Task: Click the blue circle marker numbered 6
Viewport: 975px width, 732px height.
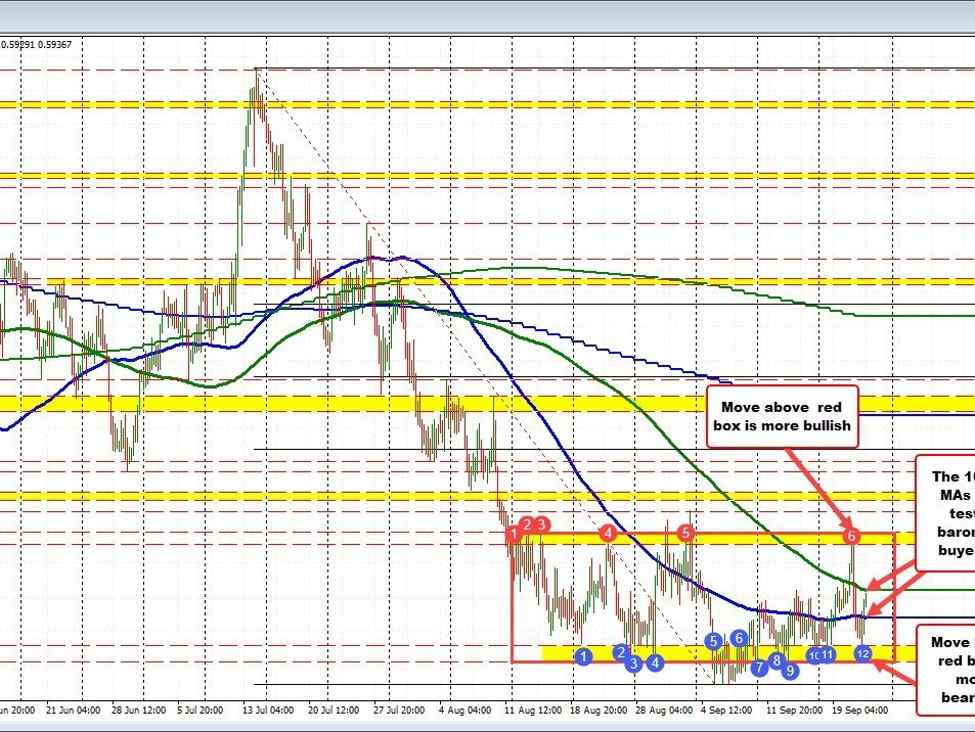Action: tap(739, 638)
